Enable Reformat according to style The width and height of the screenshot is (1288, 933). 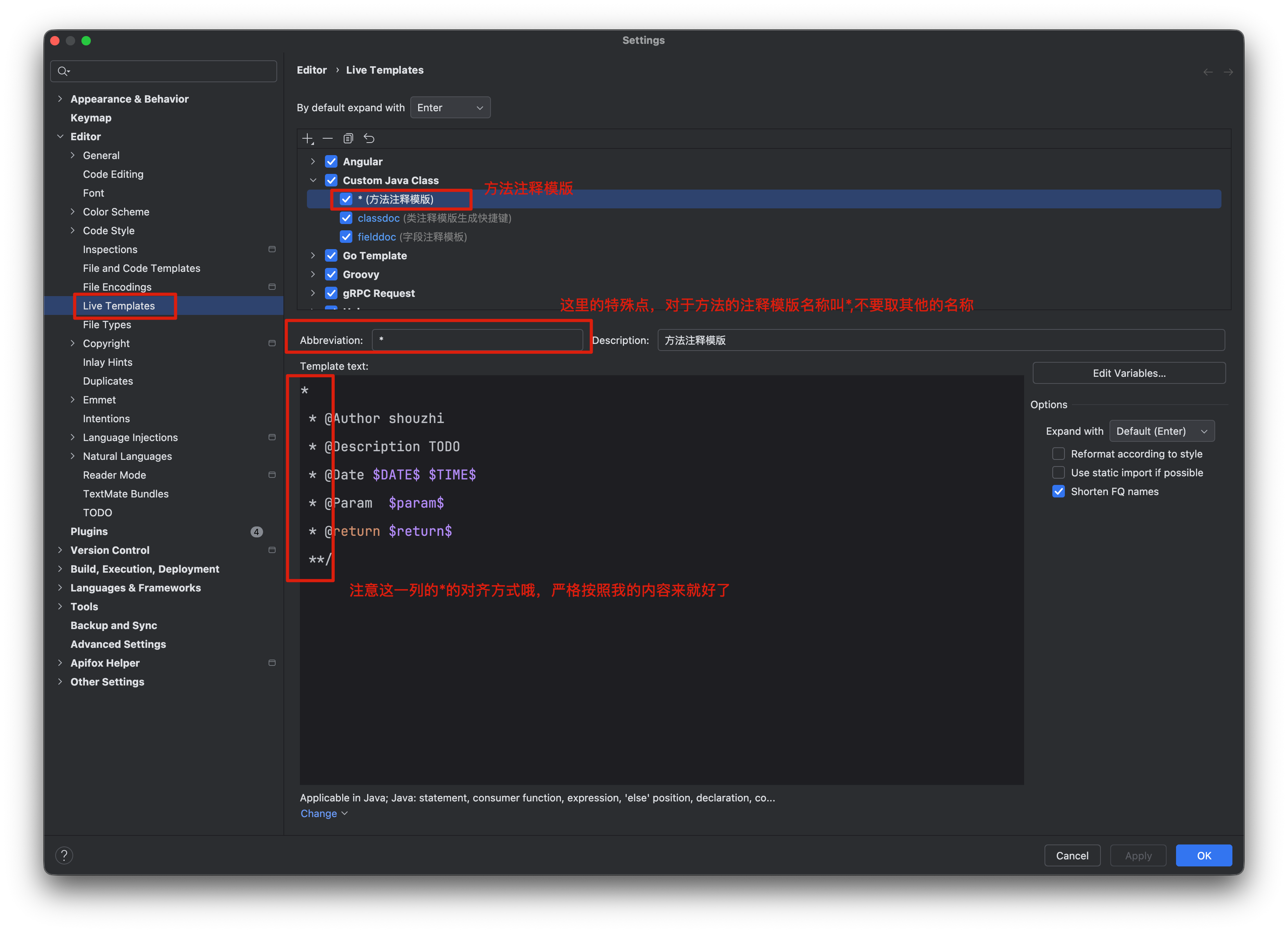[x=1059, y=454]
